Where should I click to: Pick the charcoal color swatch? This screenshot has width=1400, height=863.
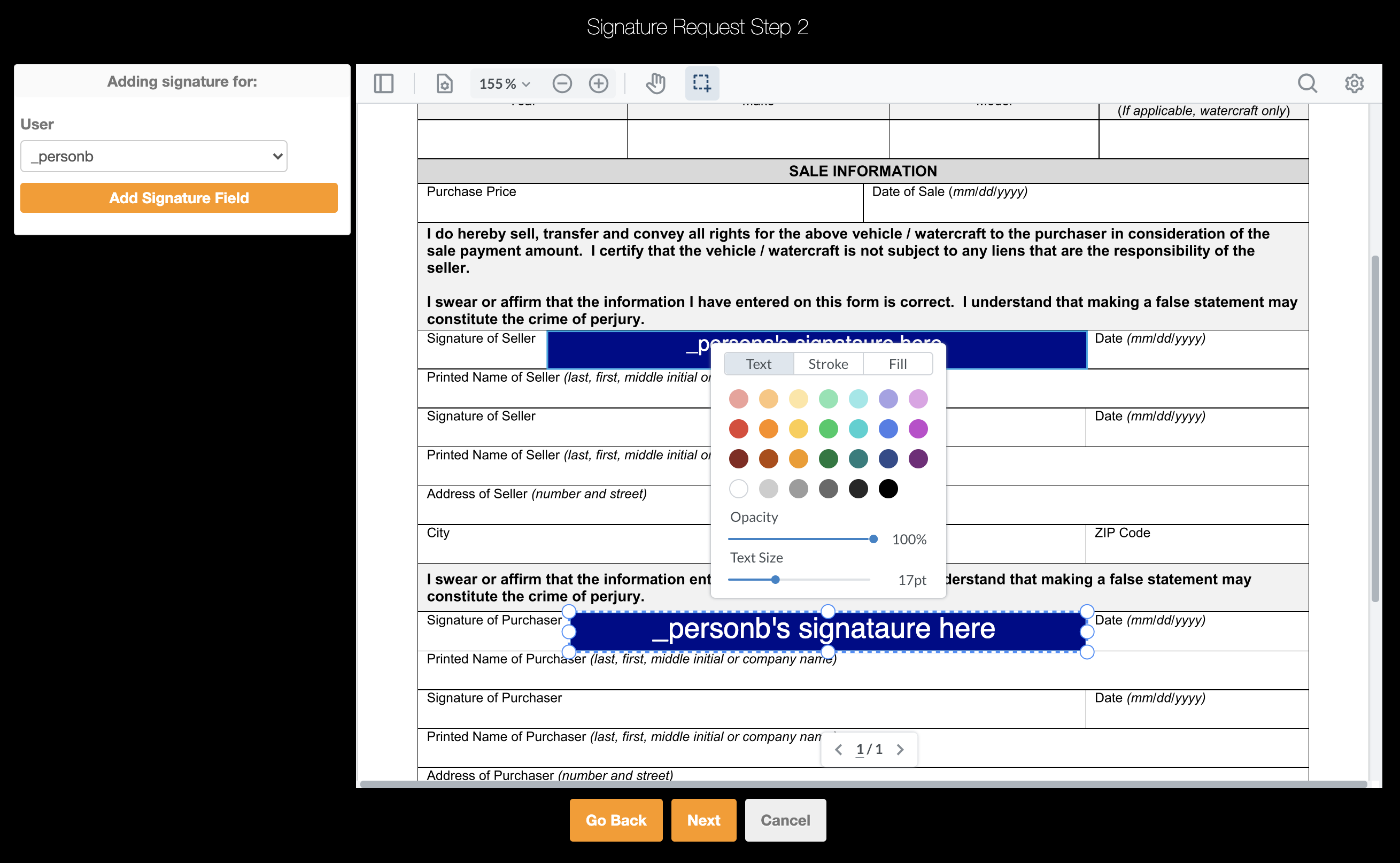point(858,489)
